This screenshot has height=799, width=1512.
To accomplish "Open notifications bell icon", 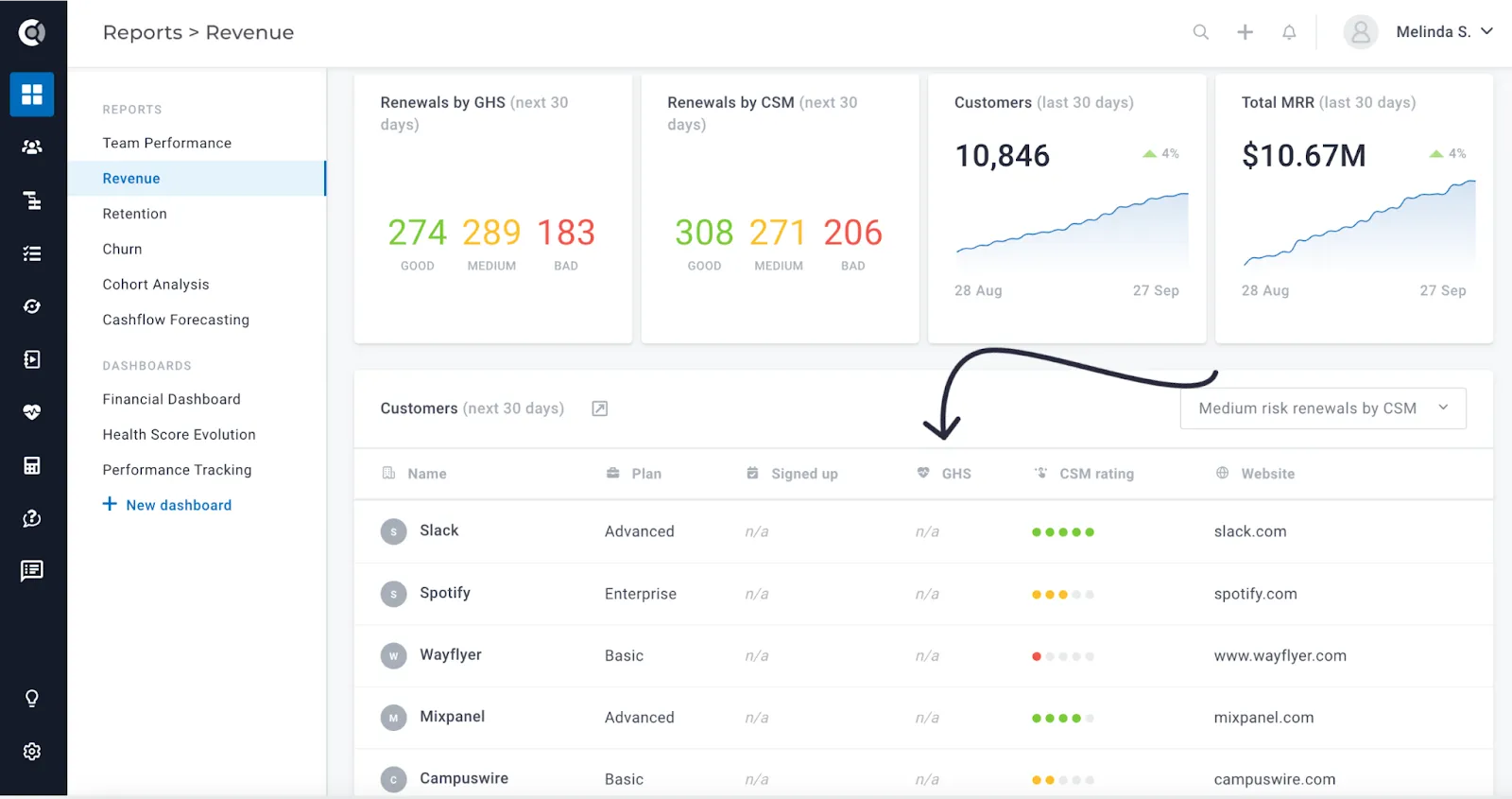I will coord(1289,32).
